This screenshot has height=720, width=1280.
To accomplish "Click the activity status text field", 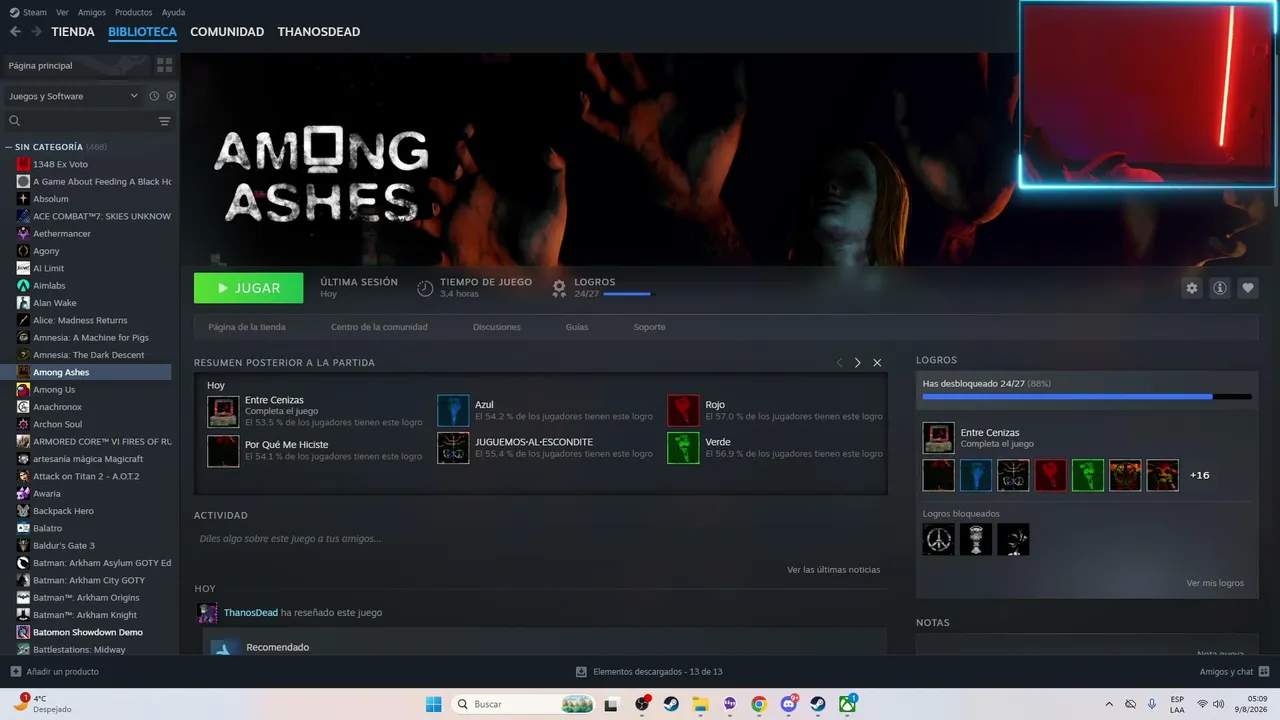I will [x=540, y=538].
